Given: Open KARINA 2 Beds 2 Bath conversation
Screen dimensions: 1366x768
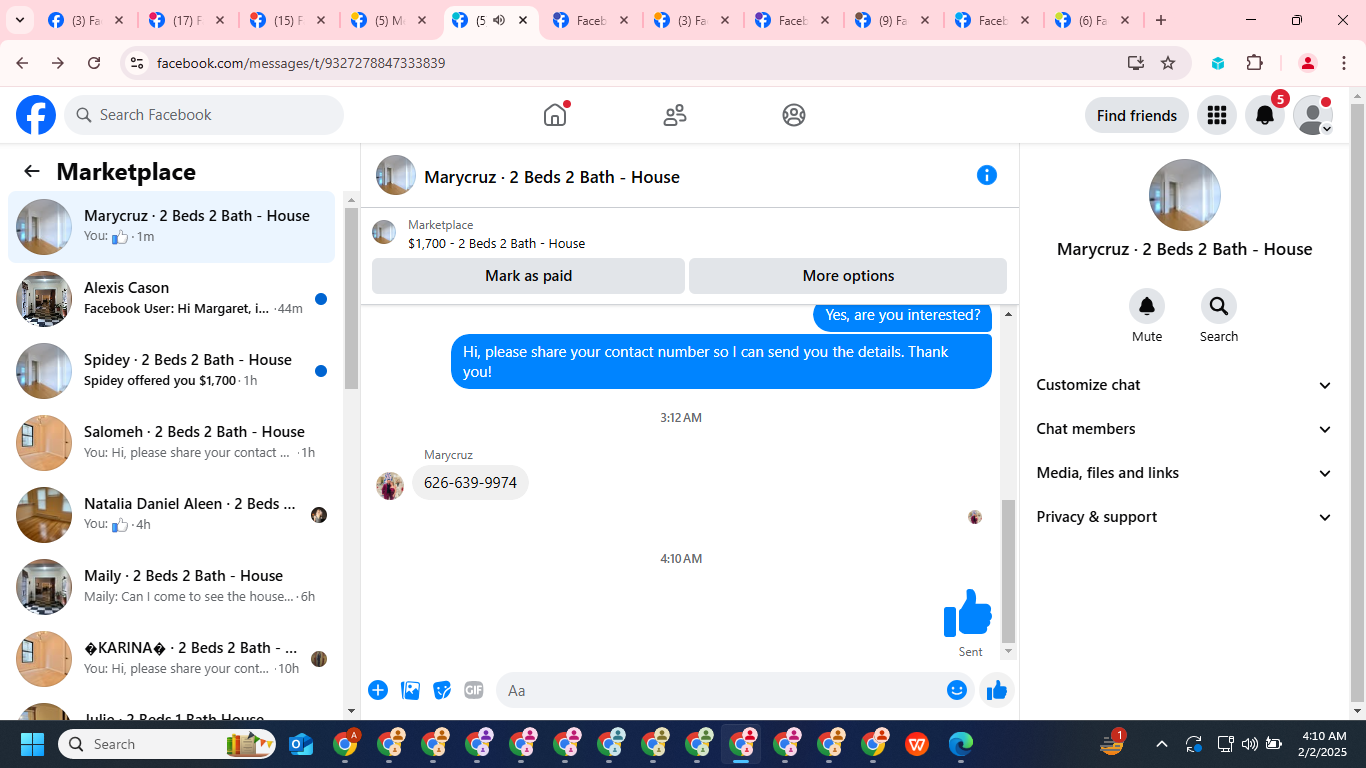Looking at the screenshot, I should 171,659.
